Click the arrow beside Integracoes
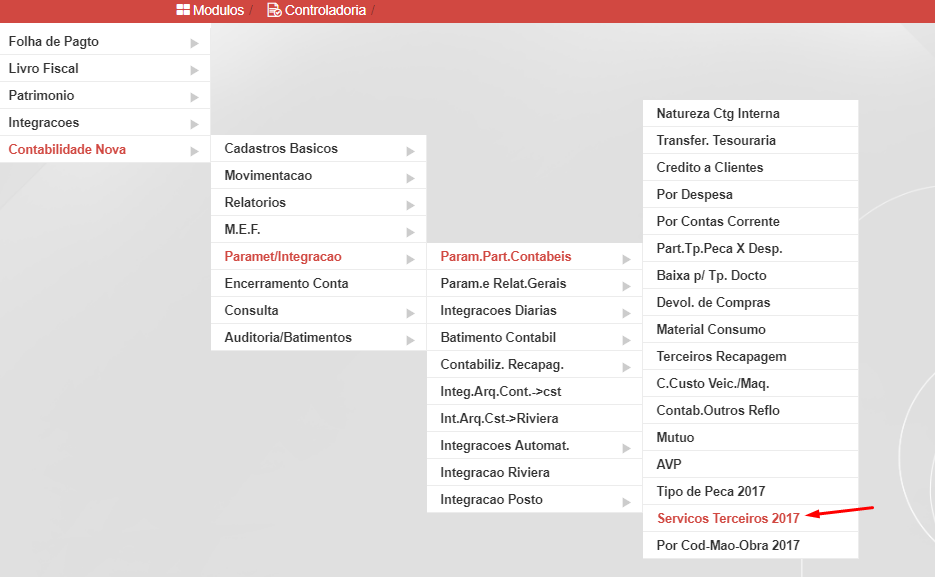 coord(194,124)
